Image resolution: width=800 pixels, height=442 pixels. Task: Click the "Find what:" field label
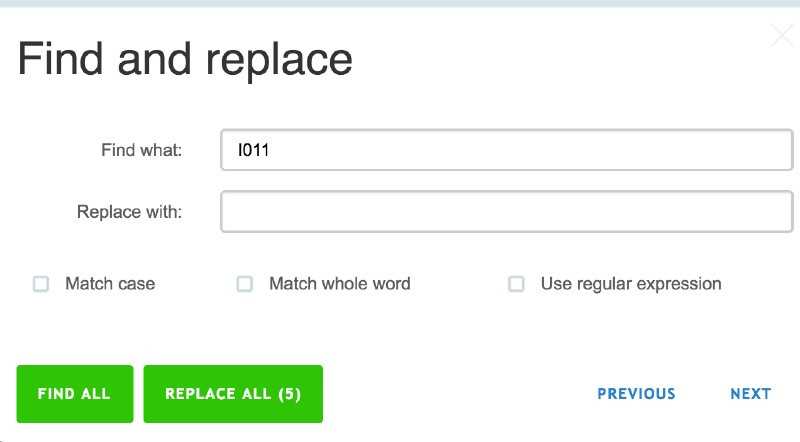click(141, 151)
